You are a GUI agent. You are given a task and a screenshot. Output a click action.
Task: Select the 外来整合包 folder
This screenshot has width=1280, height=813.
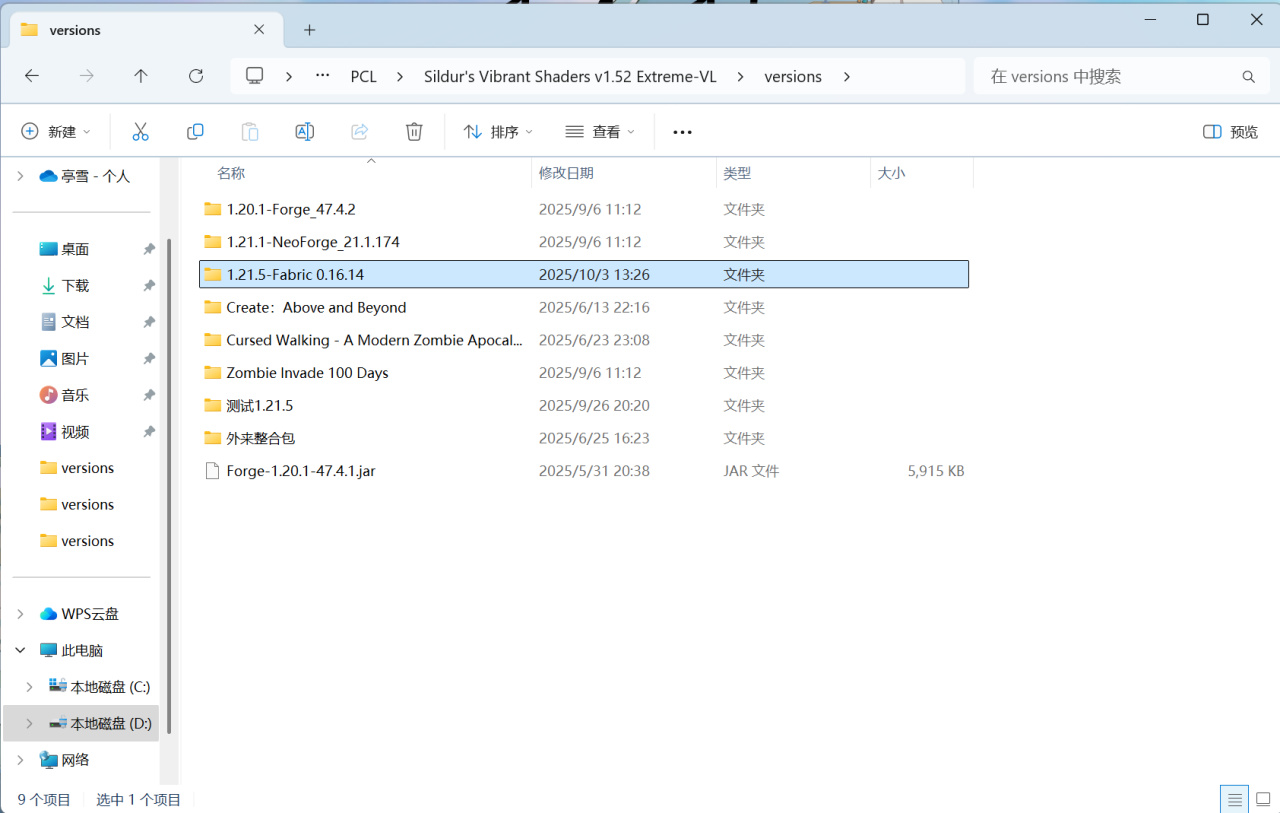(584, 438)
